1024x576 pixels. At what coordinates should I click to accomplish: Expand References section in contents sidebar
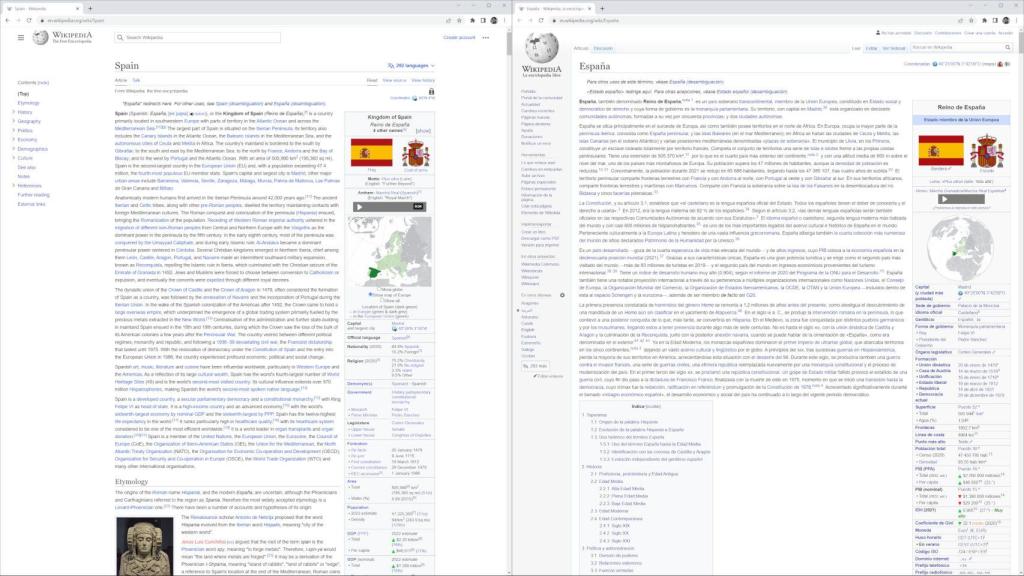pyautogui.click(x=14, y=185)
